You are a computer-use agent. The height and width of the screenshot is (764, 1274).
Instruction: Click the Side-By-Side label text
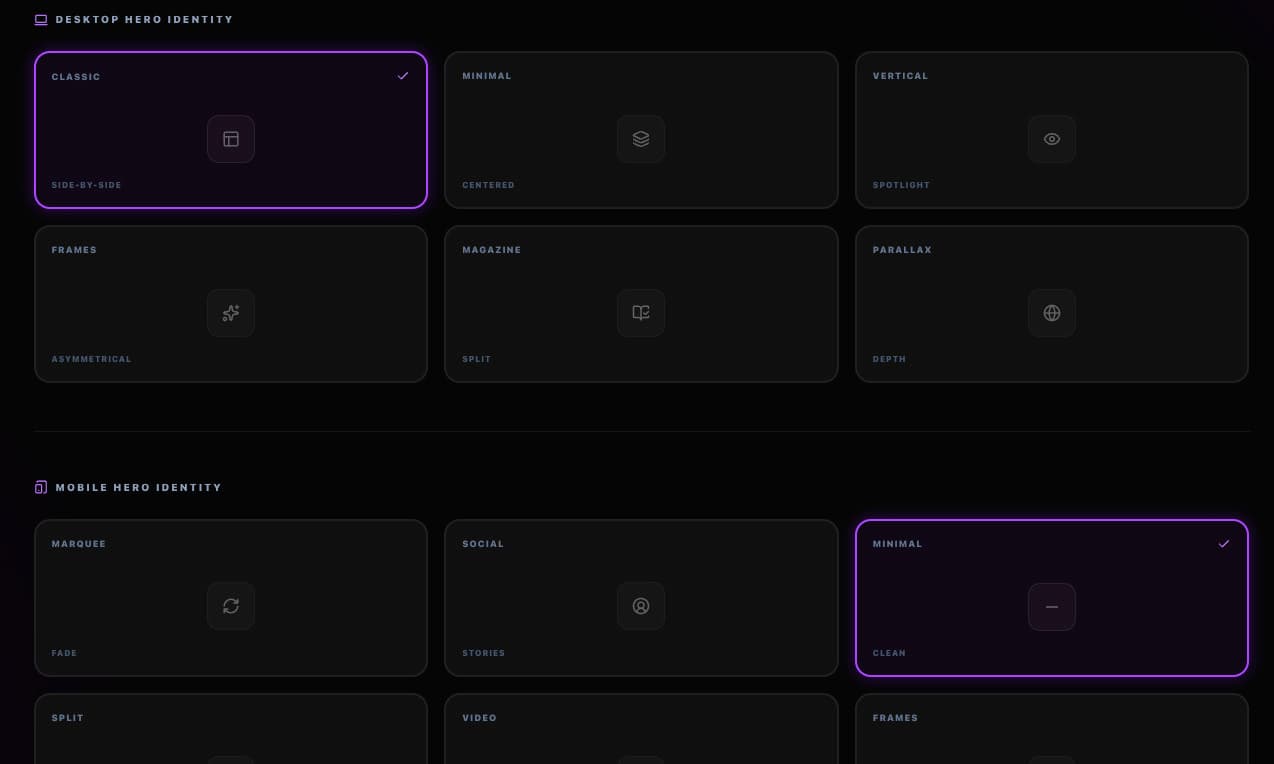[87, 185]
